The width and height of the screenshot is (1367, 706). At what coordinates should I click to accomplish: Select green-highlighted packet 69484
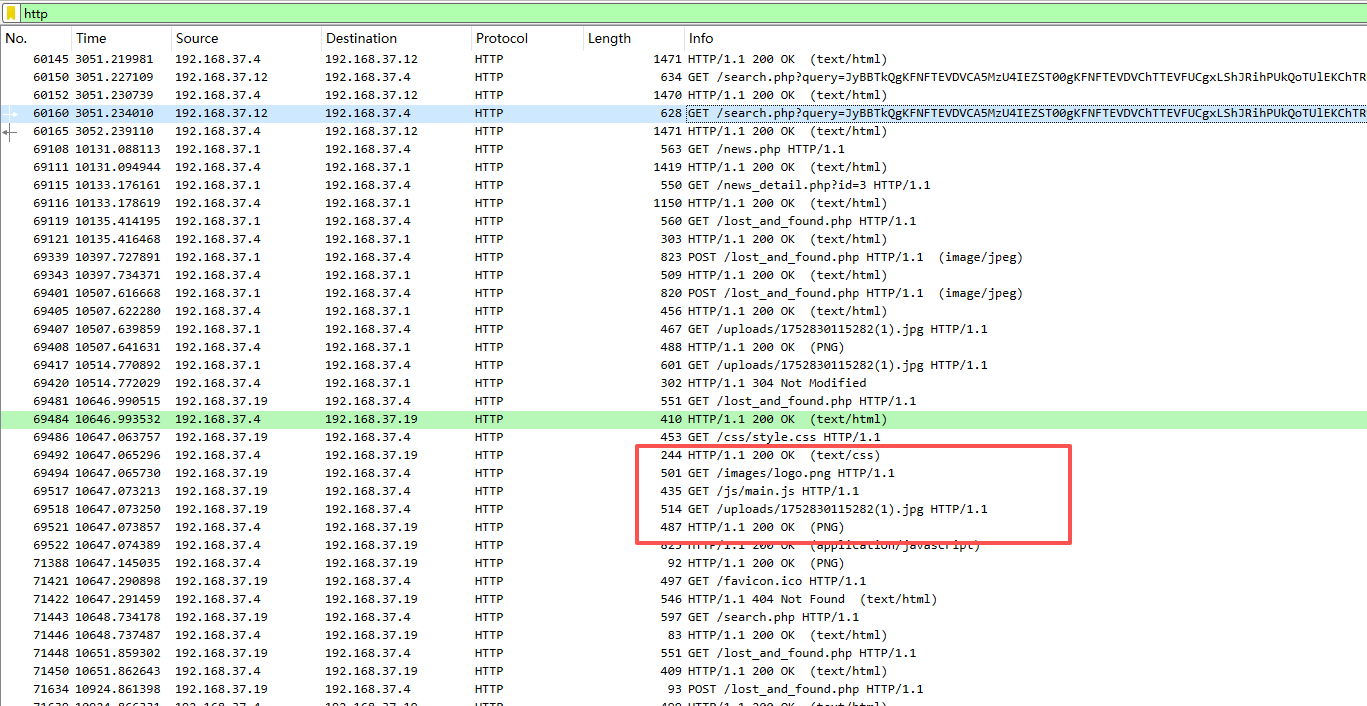[x=400, y=419]
